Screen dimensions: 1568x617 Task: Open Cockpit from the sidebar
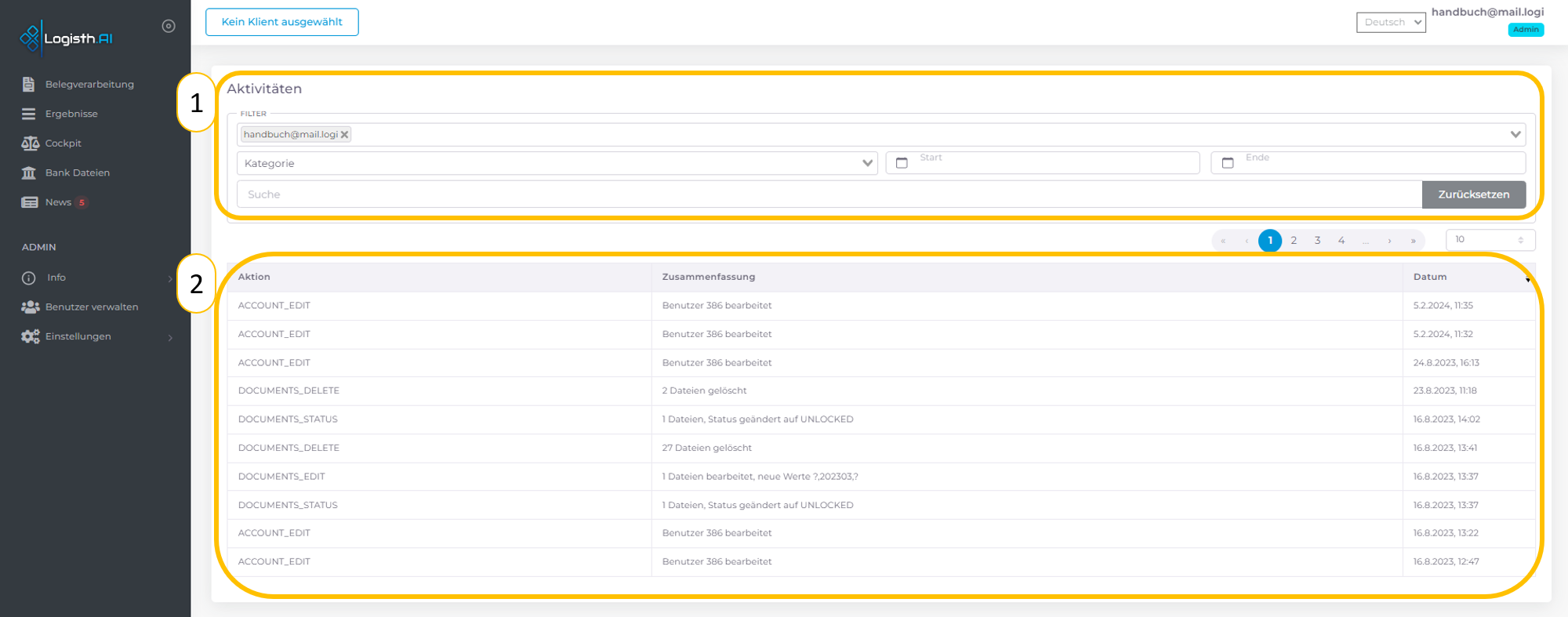64,143
